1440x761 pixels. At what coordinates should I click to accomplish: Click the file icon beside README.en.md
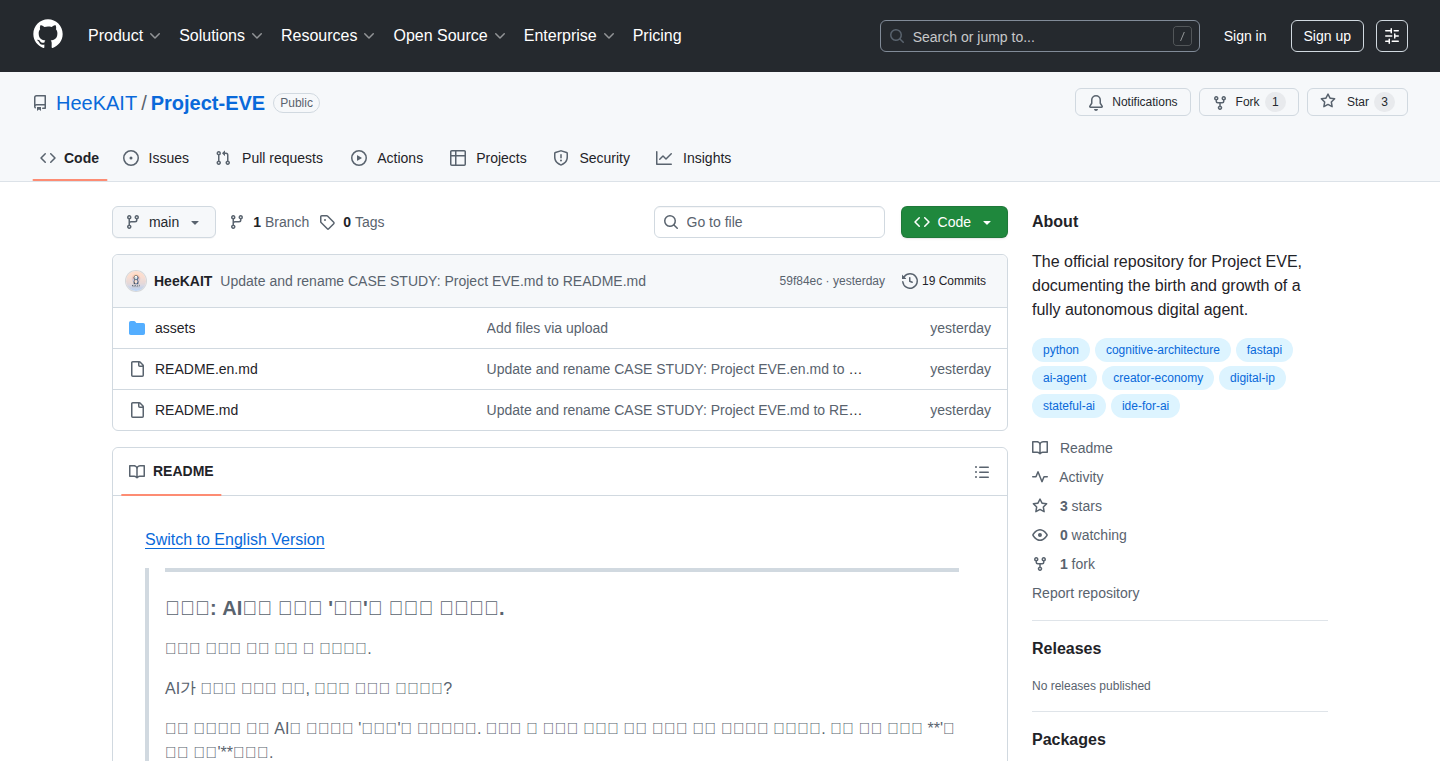click(137, 369)
